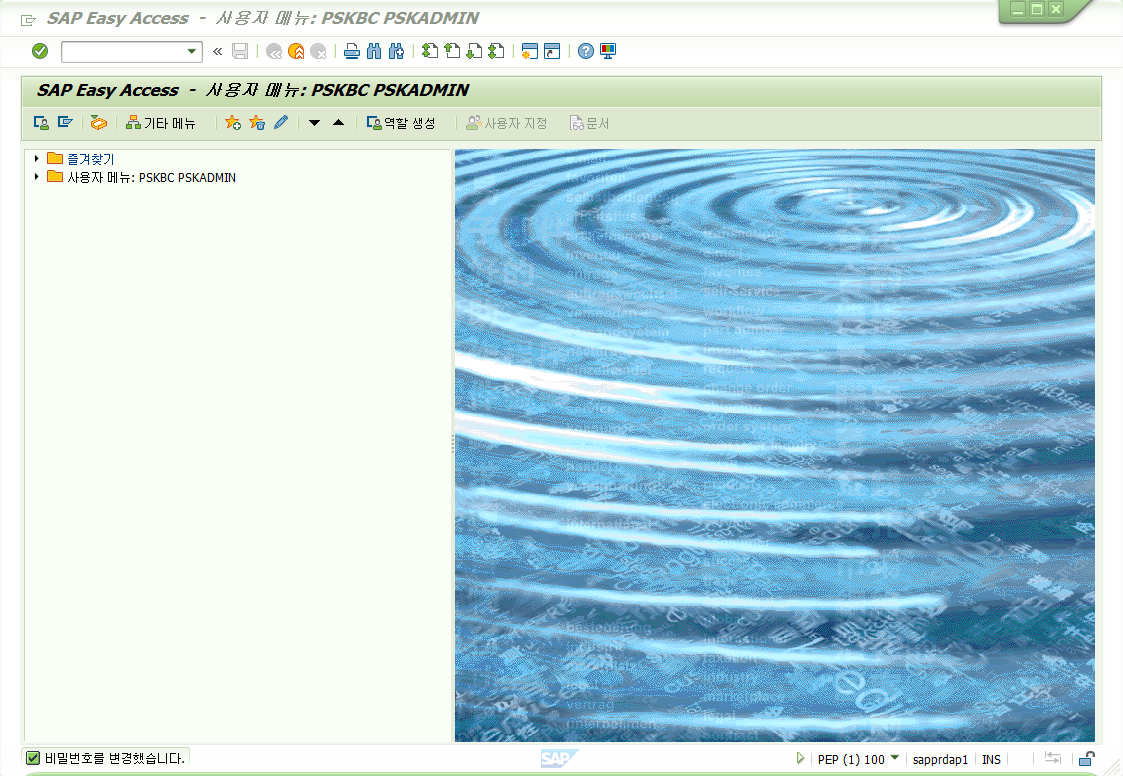Toggle the lock icon in status bar

pyautogui.click(x=1086, y=759)
